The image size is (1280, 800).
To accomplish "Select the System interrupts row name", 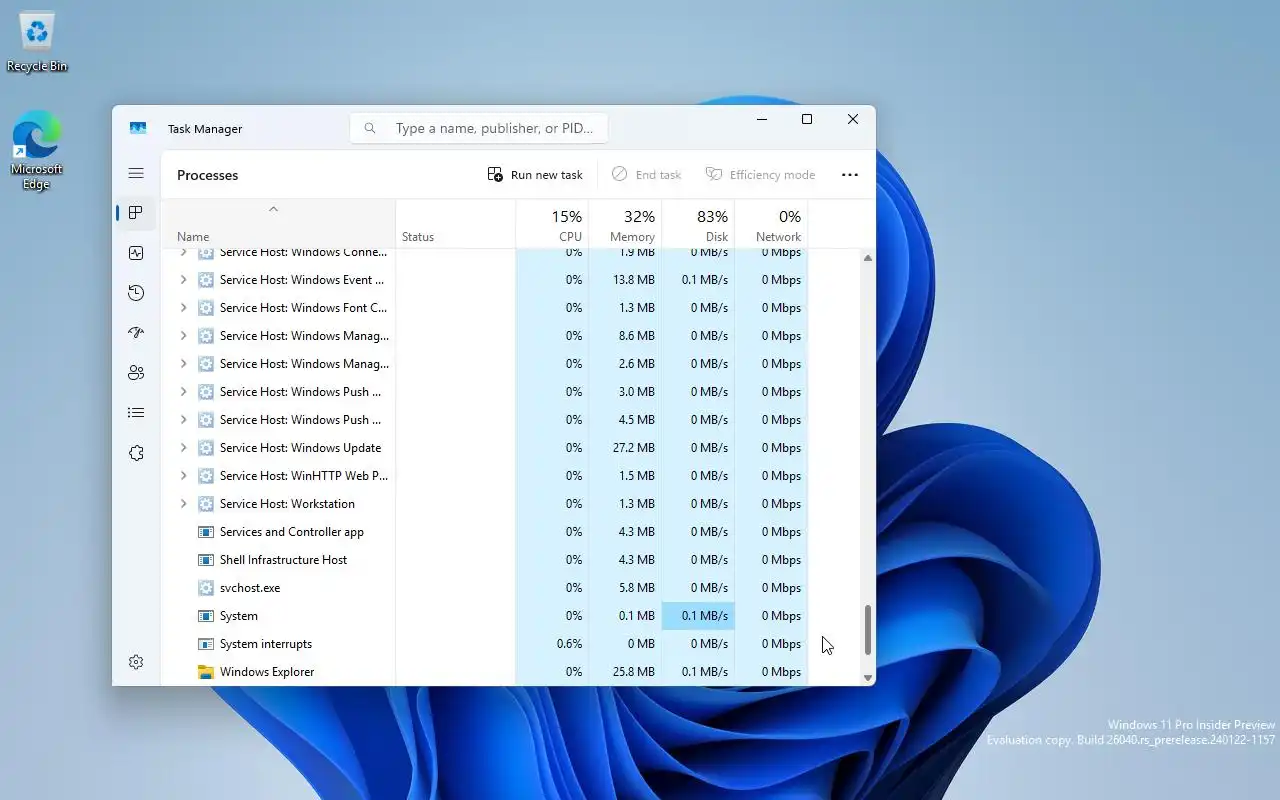I will coord(266,644).
